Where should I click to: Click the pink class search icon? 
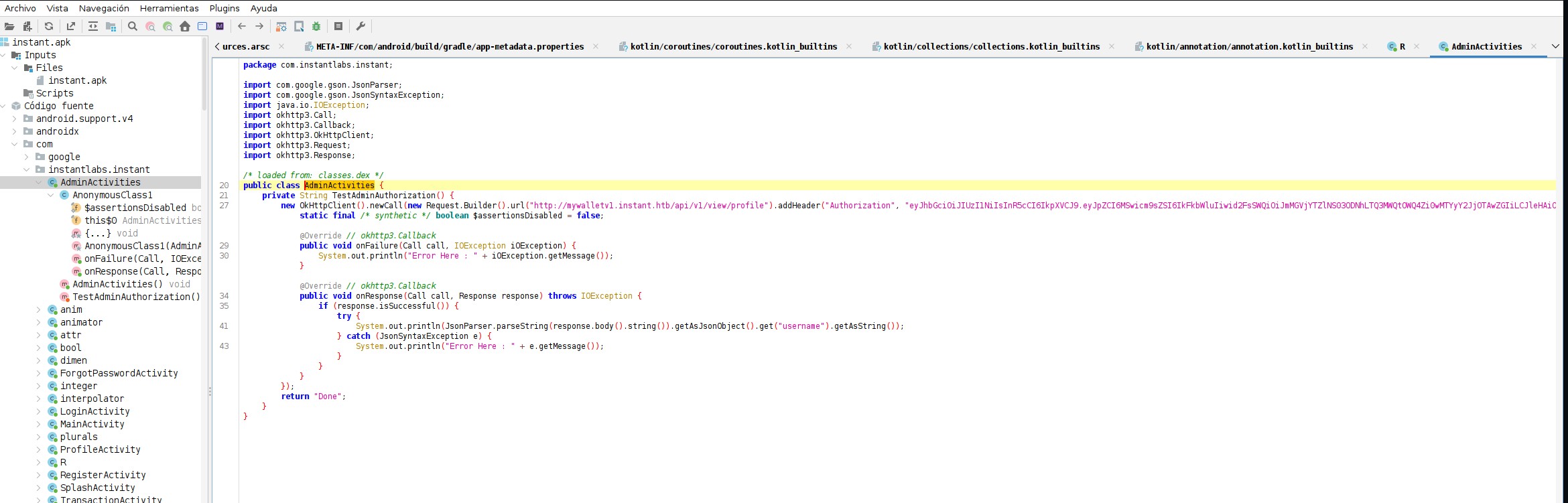[150, 27]
